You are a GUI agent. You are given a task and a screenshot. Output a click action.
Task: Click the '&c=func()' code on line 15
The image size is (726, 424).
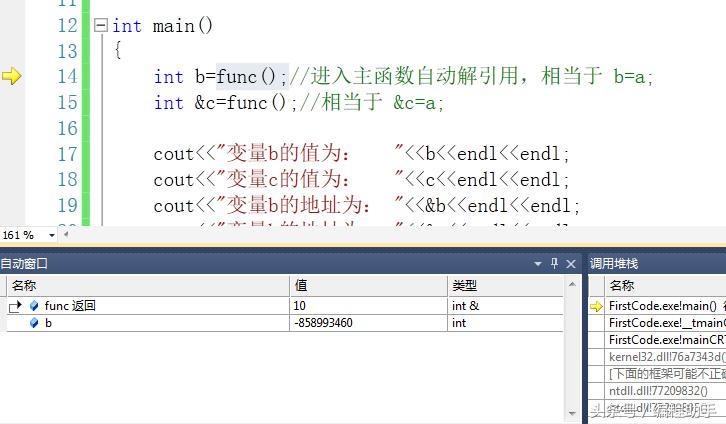(x=240, y=103)
